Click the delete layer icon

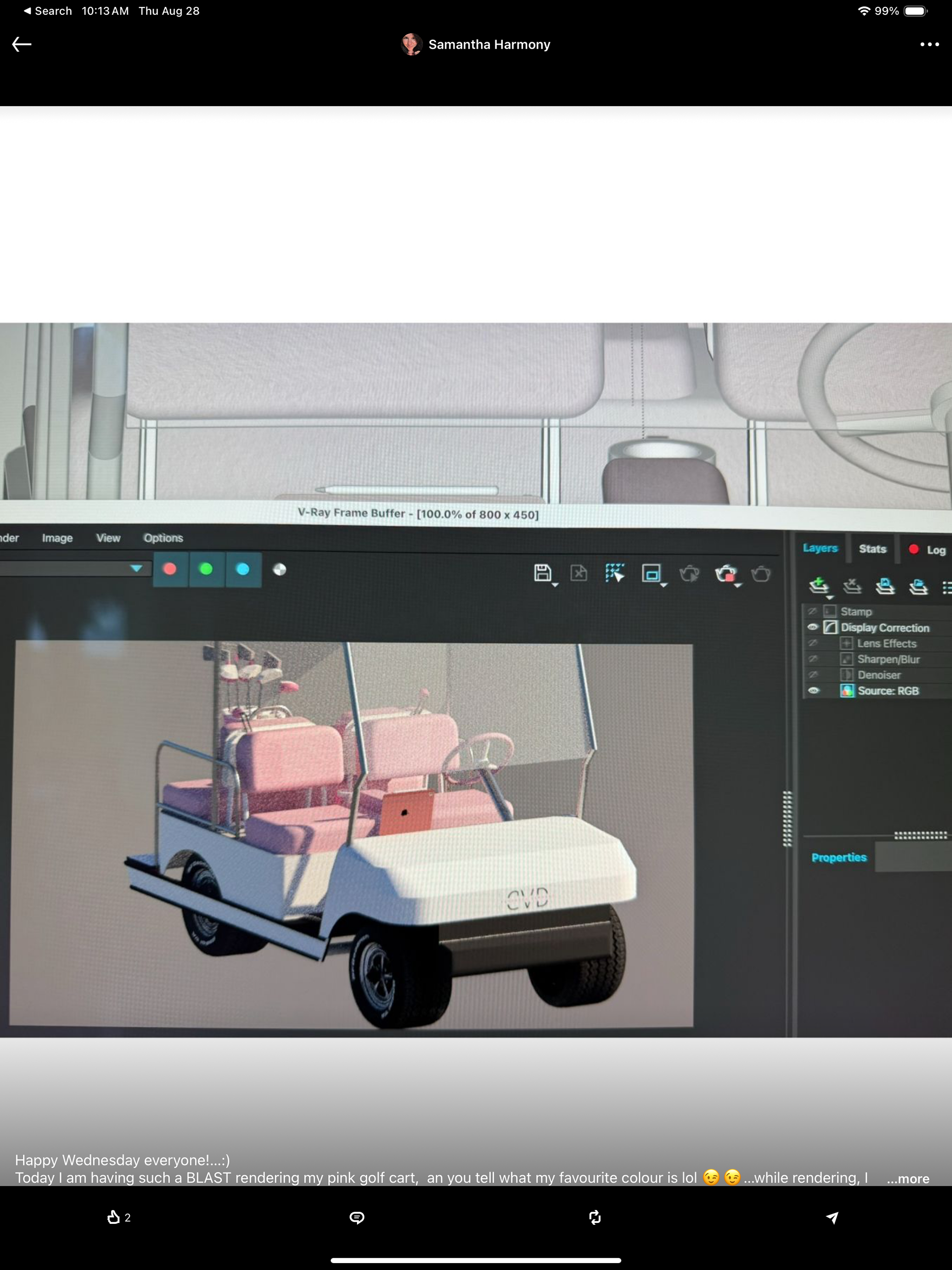(x=852, y=585)
